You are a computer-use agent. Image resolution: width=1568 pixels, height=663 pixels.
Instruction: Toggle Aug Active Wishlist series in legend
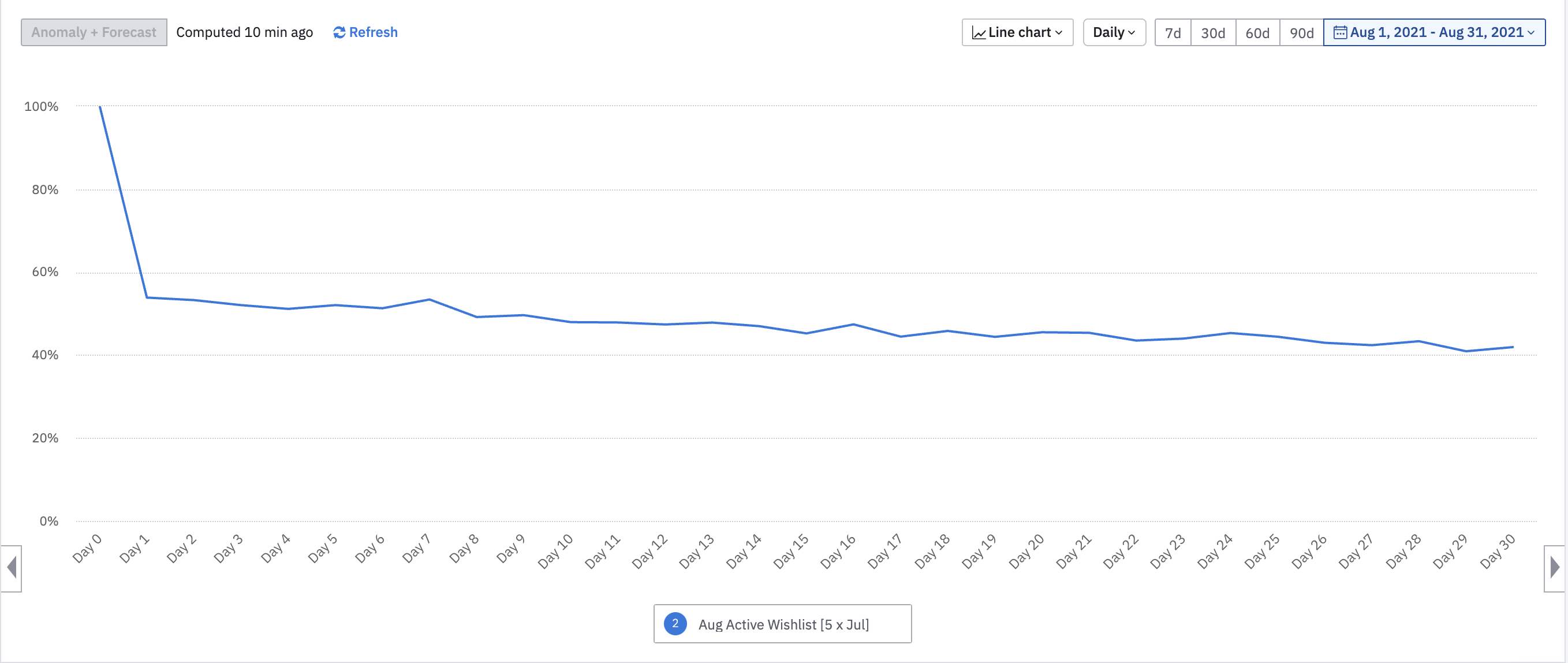[x=783, y=624]
